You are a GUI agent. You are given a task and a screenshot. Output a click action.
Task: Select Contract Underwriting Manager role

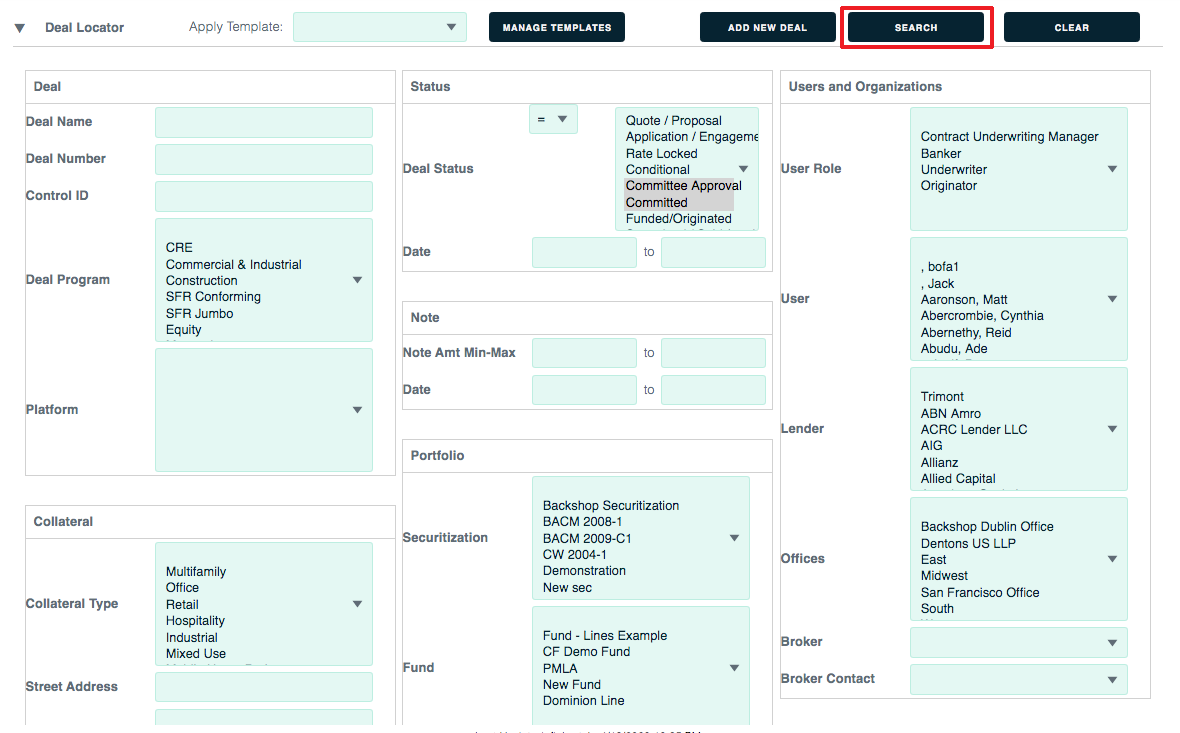pyautogui.click(x=1009, y=137)
